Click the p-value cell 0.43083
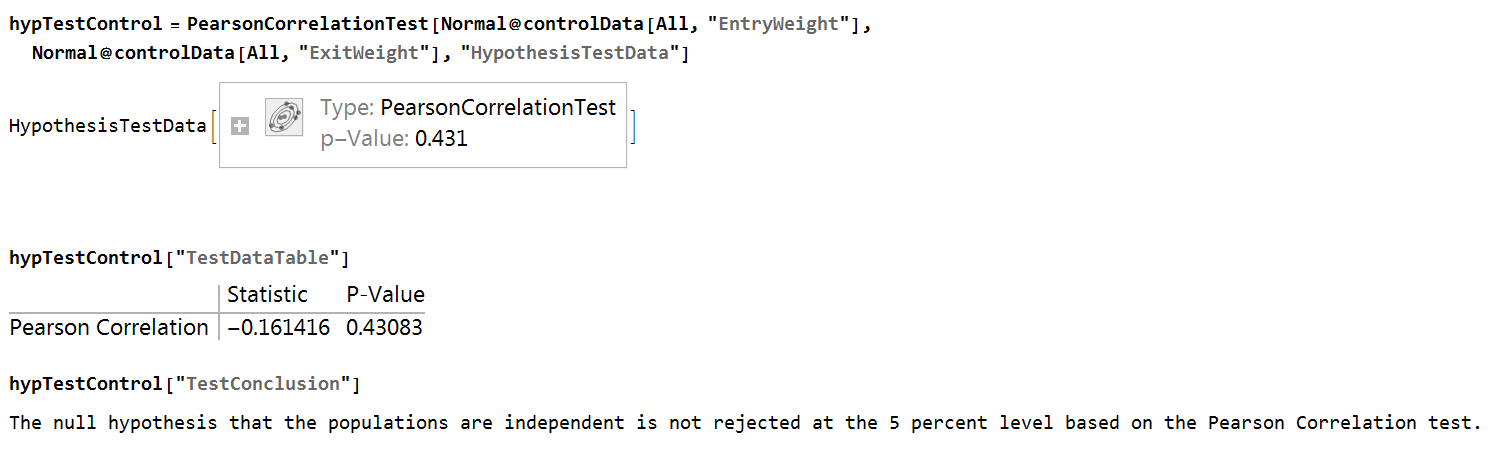The image size is (1511, 465). point(384,327)
